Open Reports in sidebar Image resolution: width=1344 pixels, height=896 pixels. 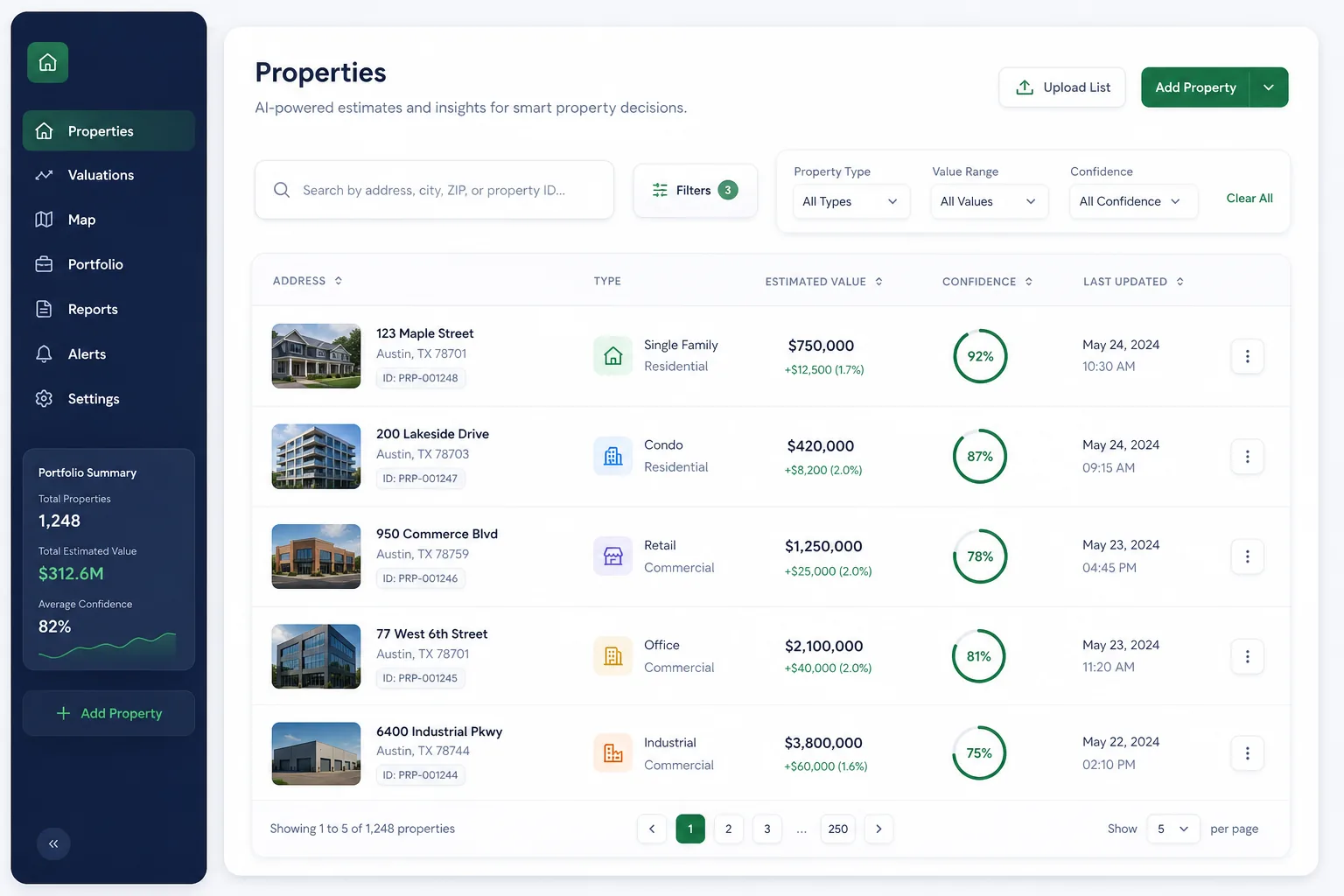coord(108,309)
